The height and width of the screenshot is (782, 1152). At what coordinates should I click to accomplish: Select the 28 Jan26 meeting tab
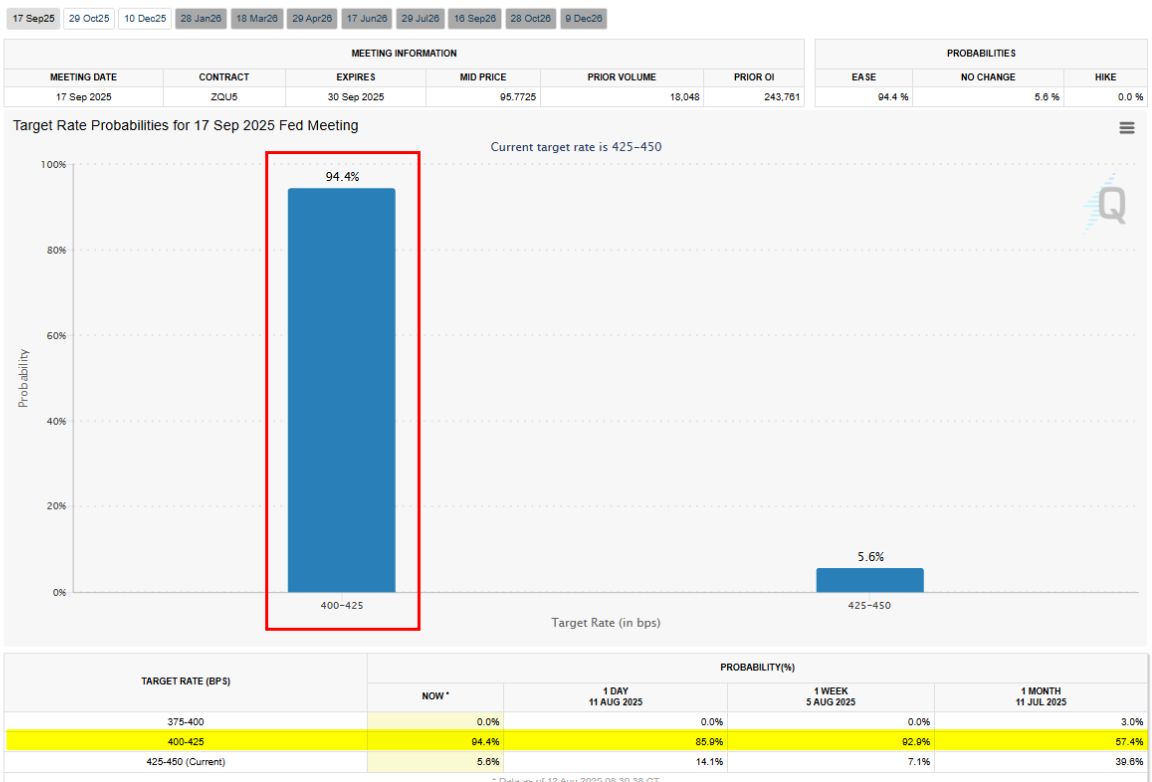[201, 19]
